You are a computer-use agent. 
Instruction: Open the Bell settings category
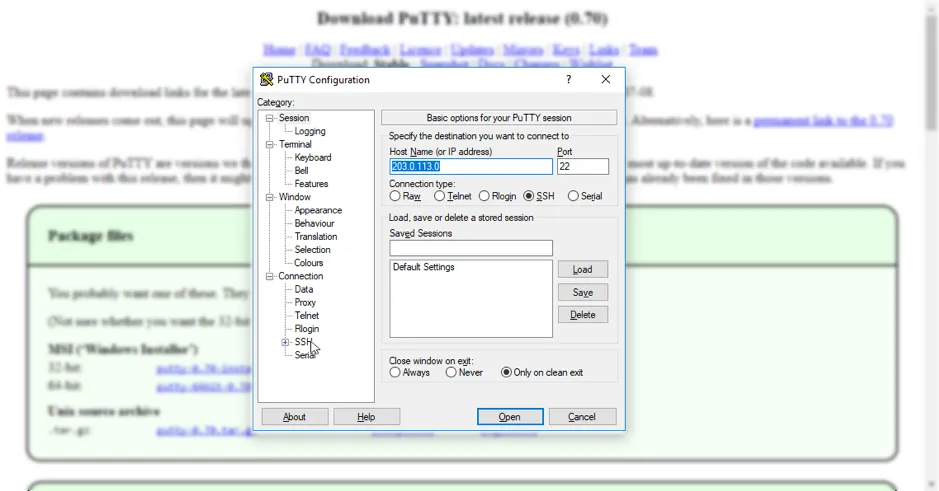(x=301, y=171)
